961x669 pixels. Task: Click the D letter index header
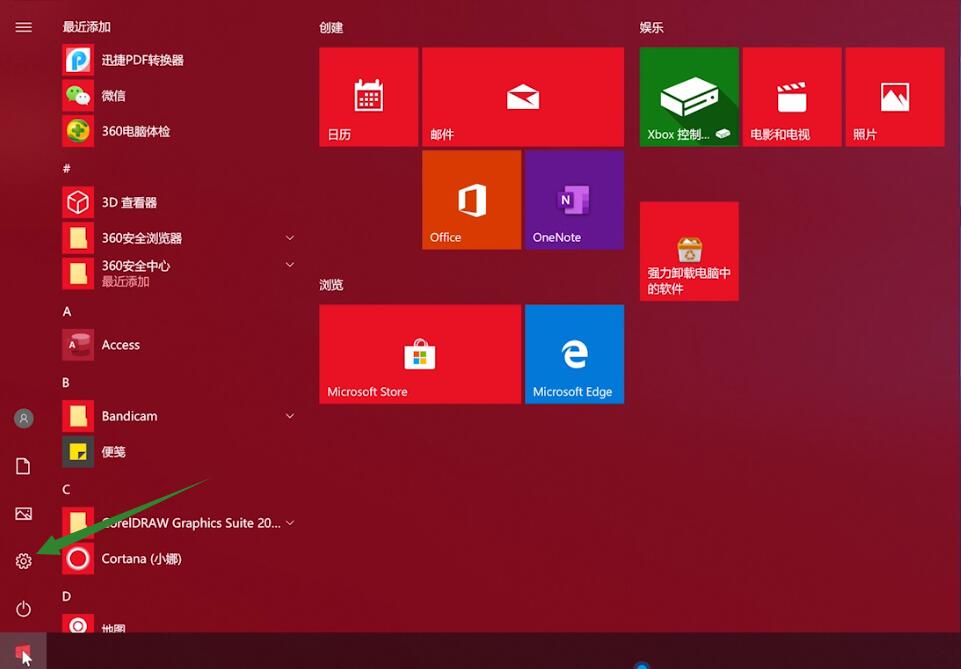click(x=66, y=596)
